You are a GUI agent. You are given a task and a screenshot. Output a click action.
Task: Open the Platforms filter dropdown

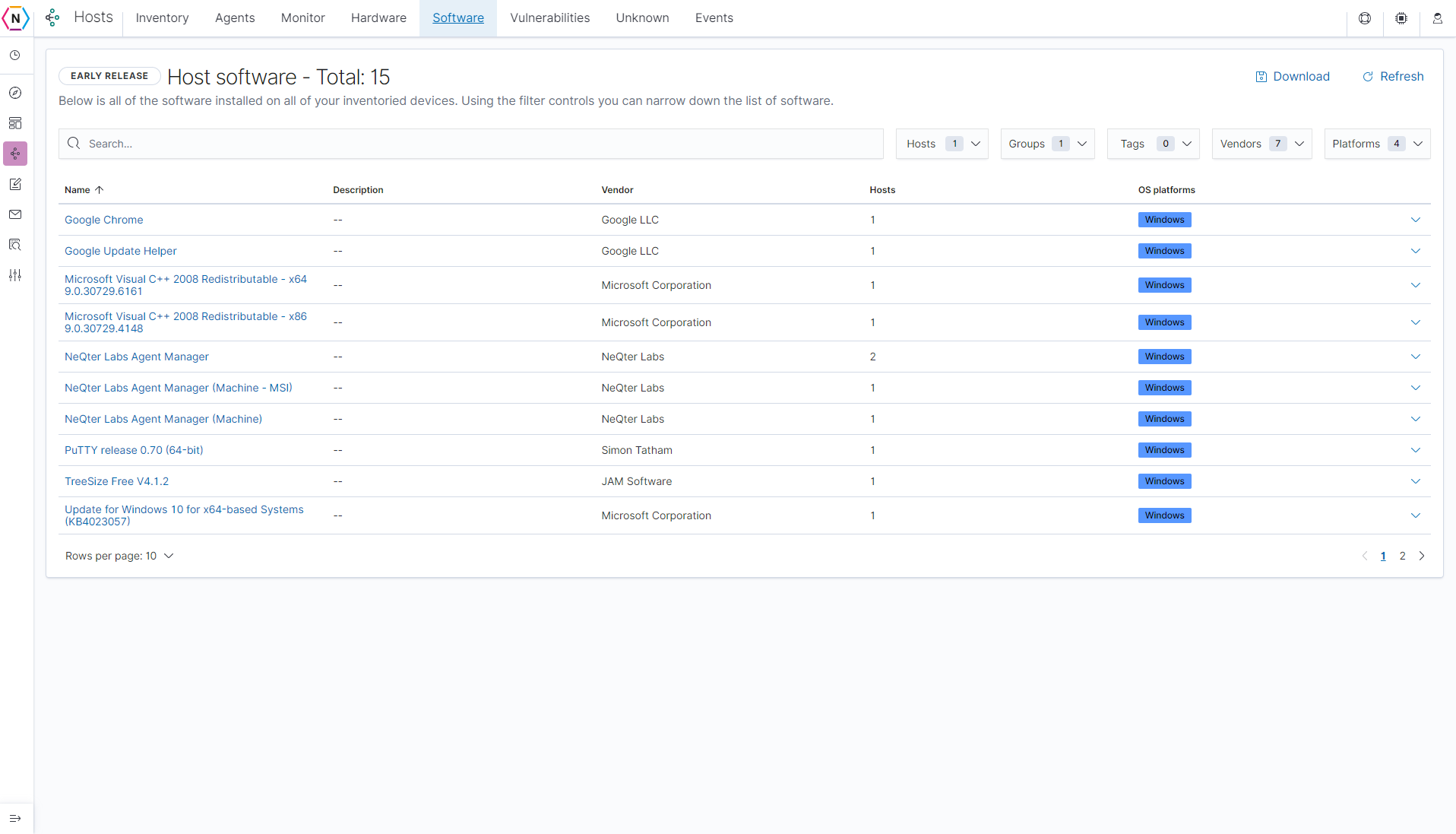[x=1378, y=144]
